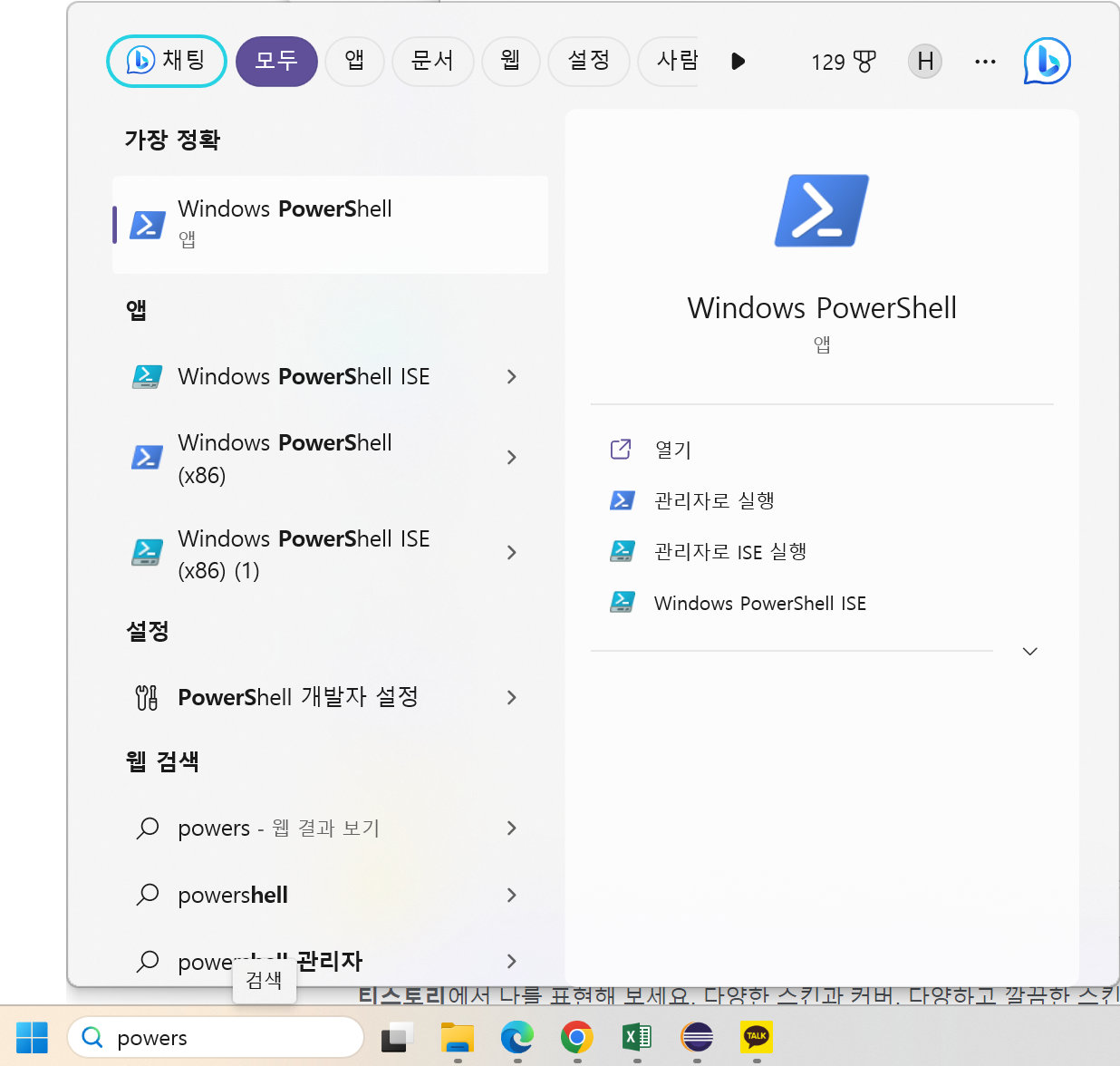Click the Windows PowerShell (x86) icon
Viewport: 1120px width, 1066px height.
(x=147, y=457)
